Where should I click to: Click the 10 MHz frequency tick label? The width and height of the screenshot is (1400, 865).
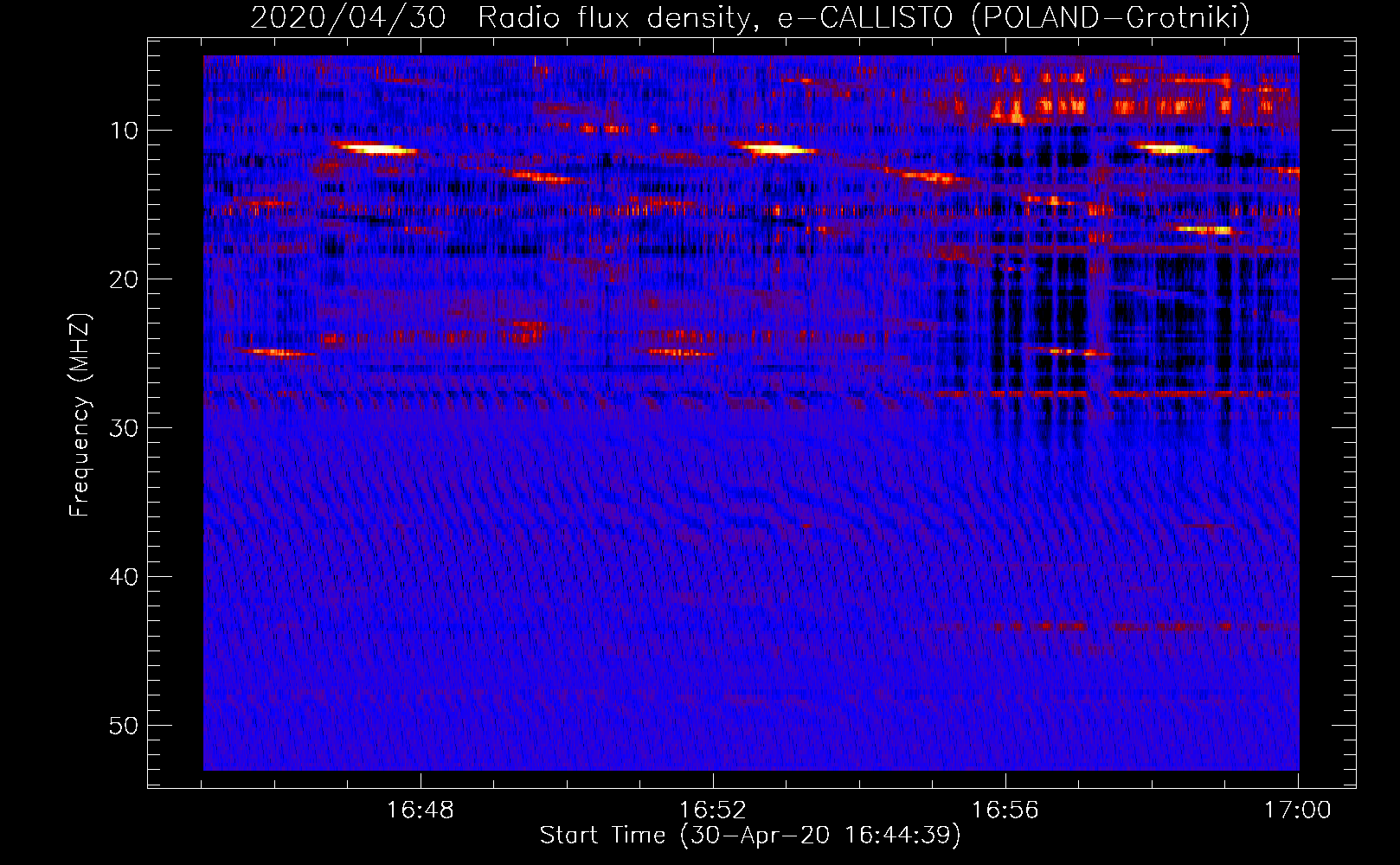125,131
